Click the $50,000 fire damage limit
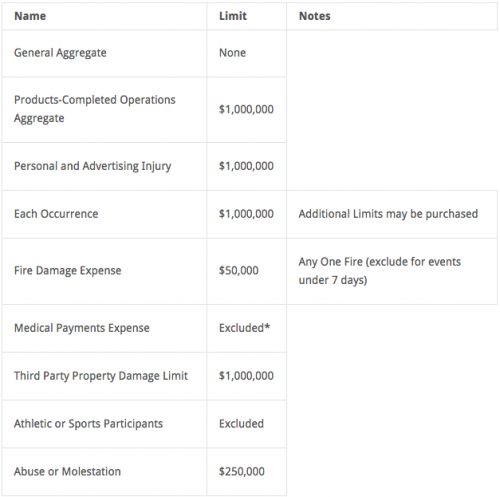The height and width of the screenshot is (497, 500). point(238,270)
